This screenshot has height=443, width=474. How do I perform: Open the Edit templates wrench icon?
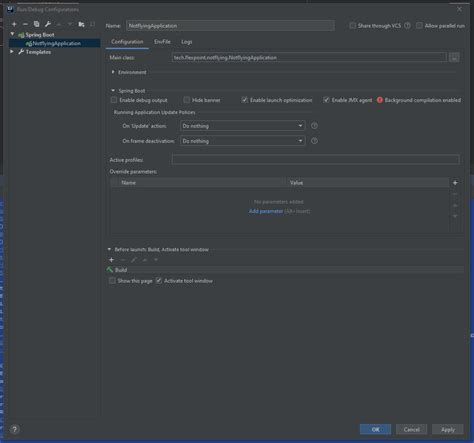click(48, 24)
